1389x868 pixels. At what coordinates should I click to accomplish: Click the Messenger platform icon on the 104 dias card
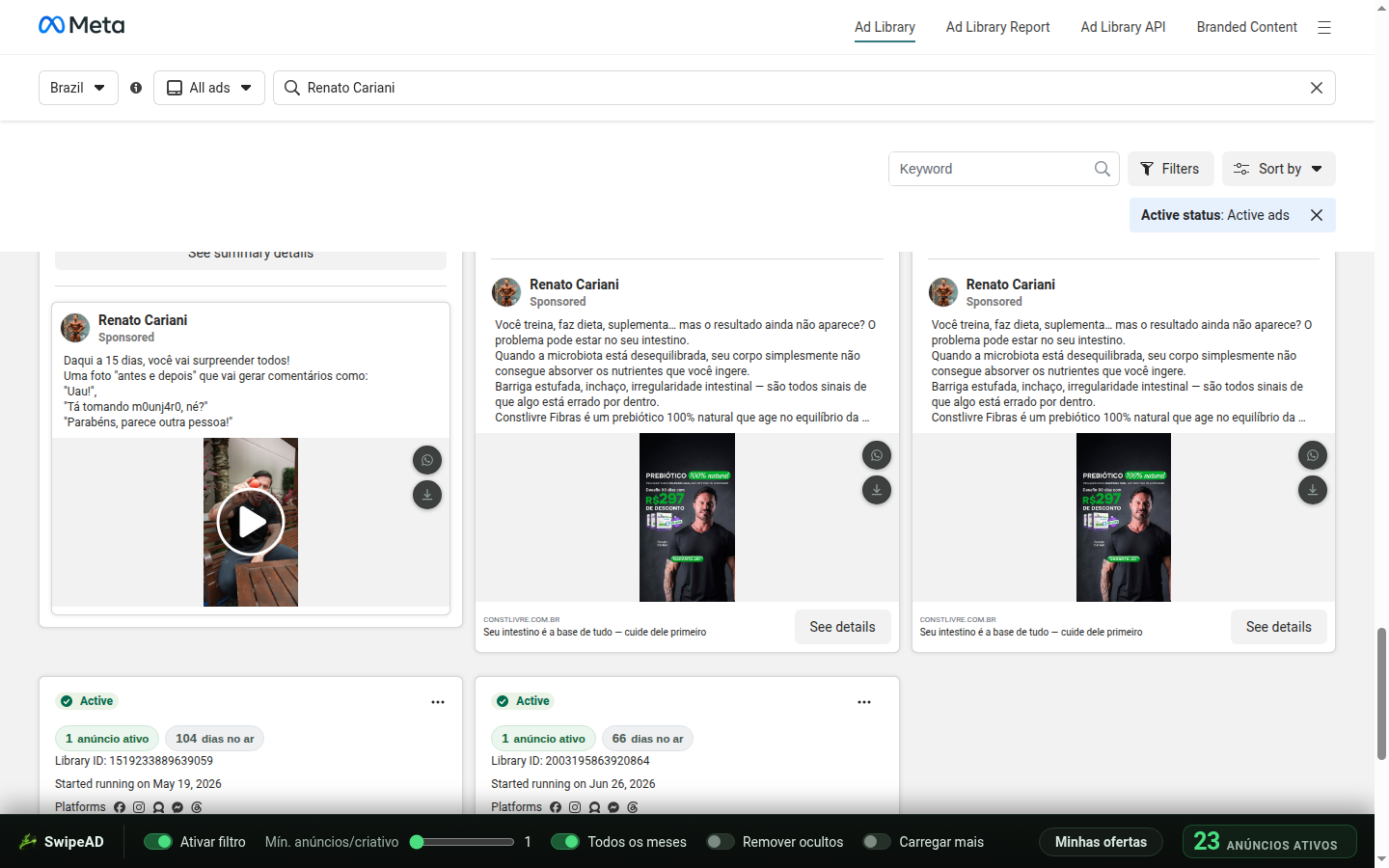(x=177, y=807)
